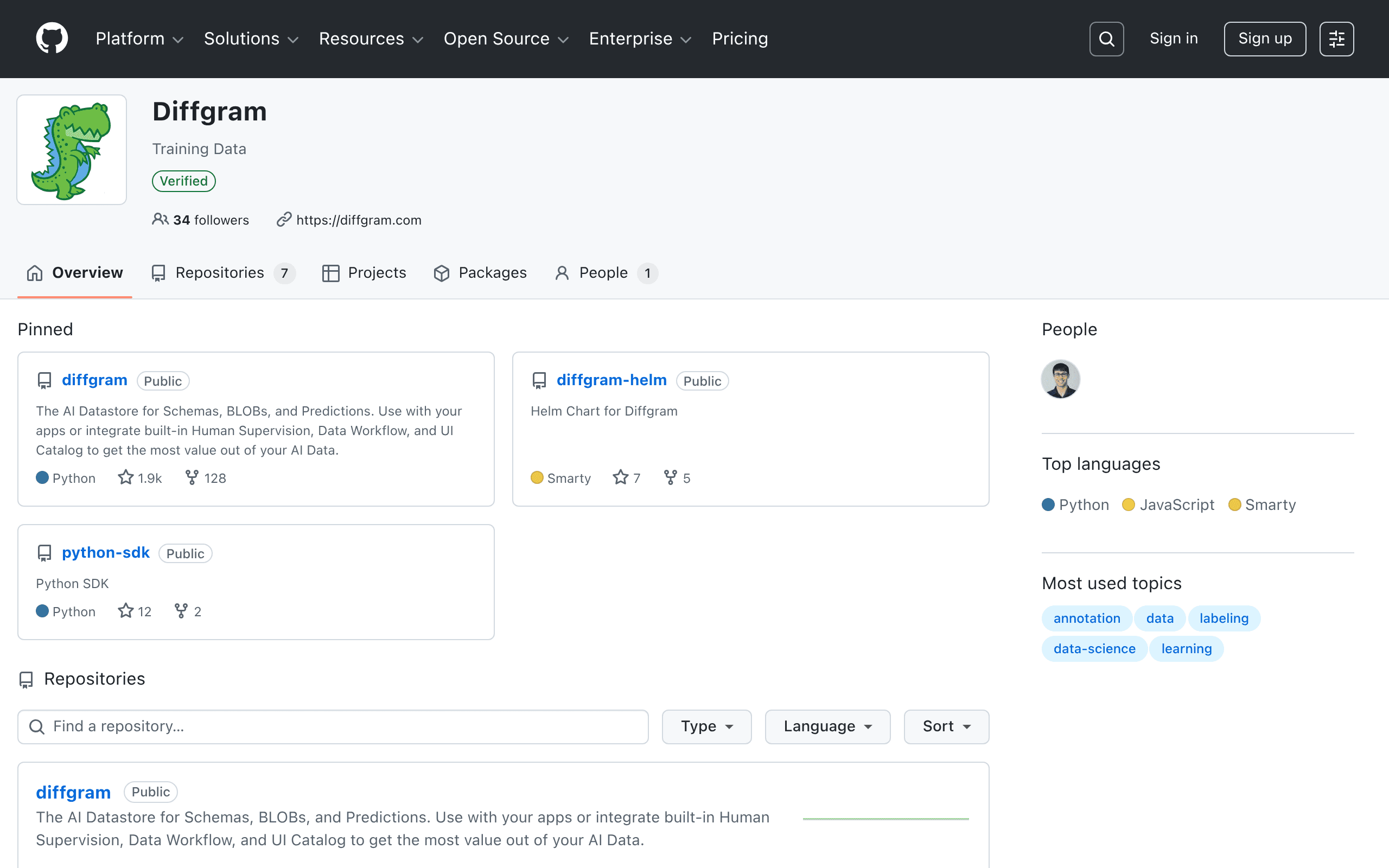Click the fork icon showing 128

[192, 477]
